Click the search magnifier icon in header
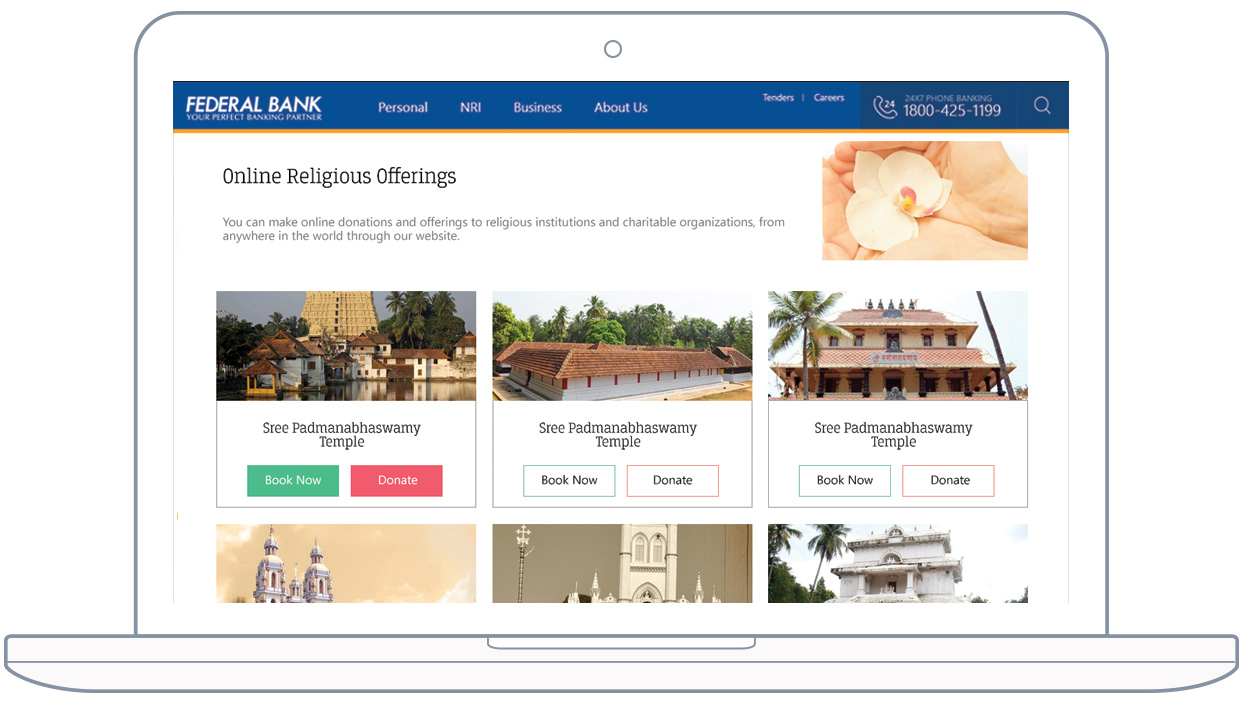This screenshot has width=1243, height=703. pos(1042,106)
